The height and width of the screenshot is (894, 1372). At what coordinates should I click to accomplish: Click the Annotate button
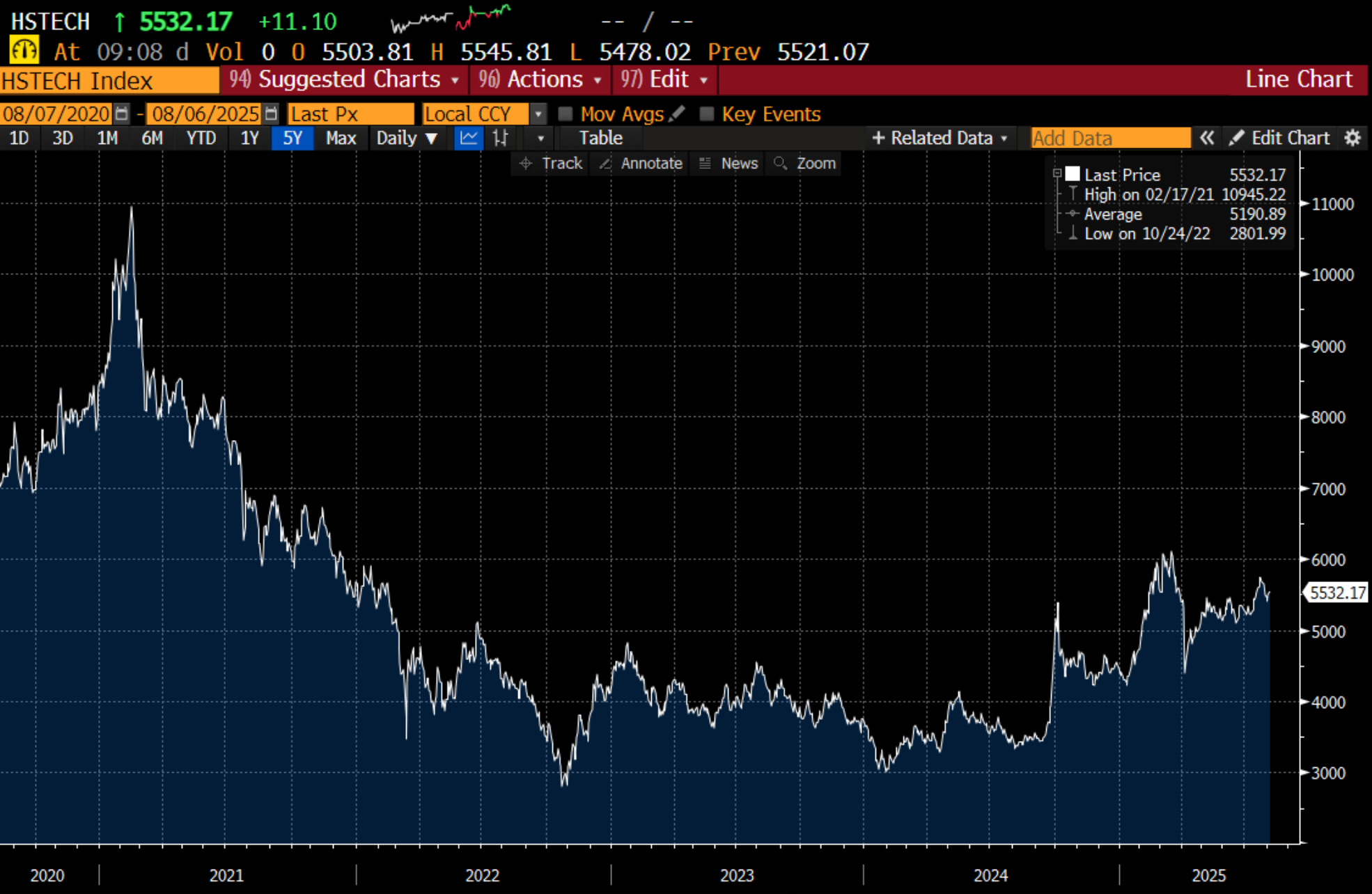tap(641, 163)
